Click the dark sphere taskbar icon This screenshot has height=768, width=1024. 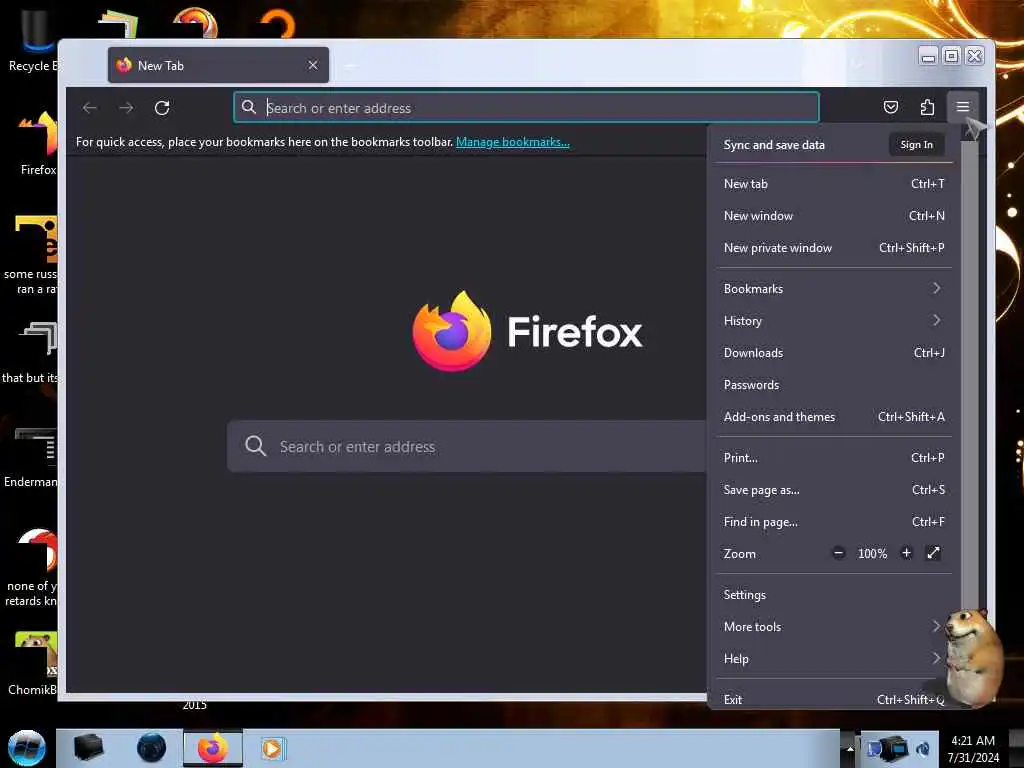(152, 748)
